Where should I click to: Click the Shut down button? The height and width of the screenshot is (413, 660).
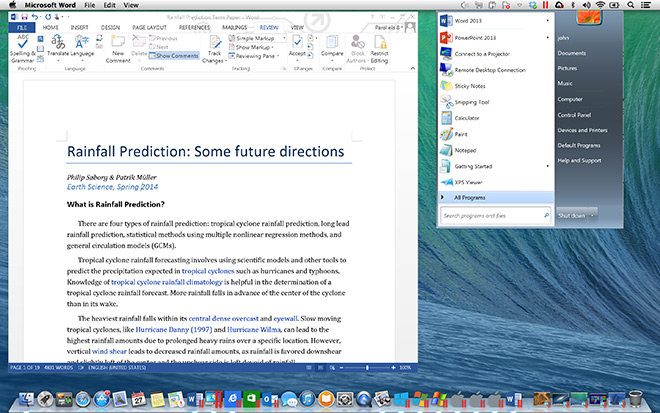tap(572, 215)
